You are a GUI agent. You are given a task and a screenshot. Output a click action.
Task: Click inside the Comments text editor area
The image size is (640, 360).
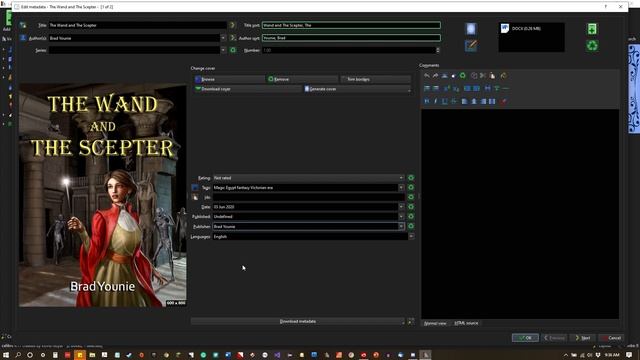(x=520, y=213)
